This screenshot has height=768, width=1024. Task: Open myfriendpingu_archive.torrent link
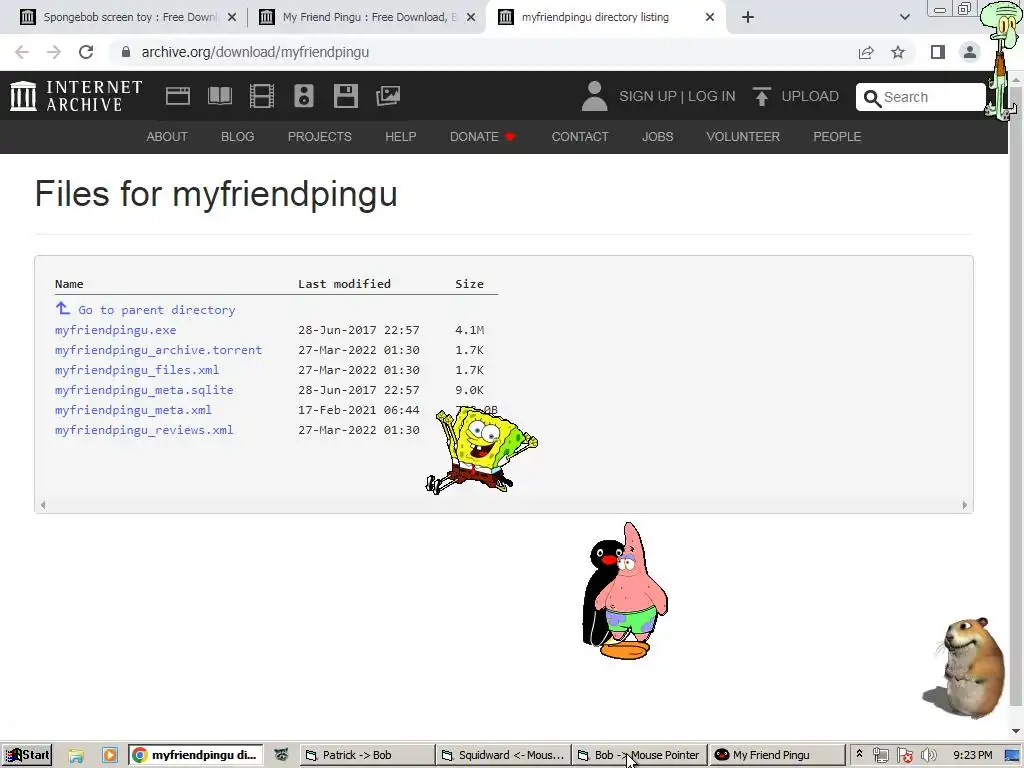click(158, 350)
